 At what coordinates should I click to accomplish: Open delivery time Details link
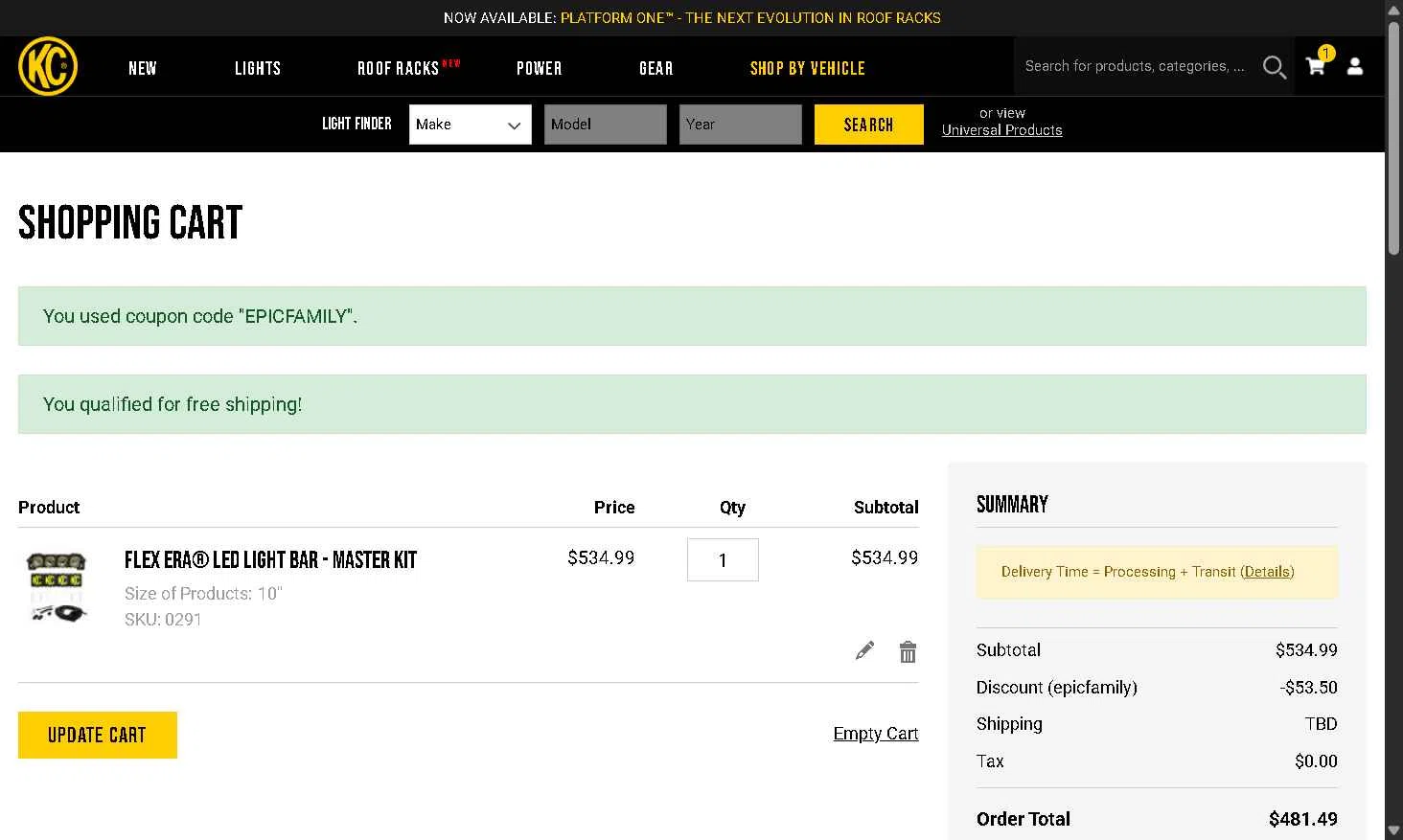[x=1267, y=572]
